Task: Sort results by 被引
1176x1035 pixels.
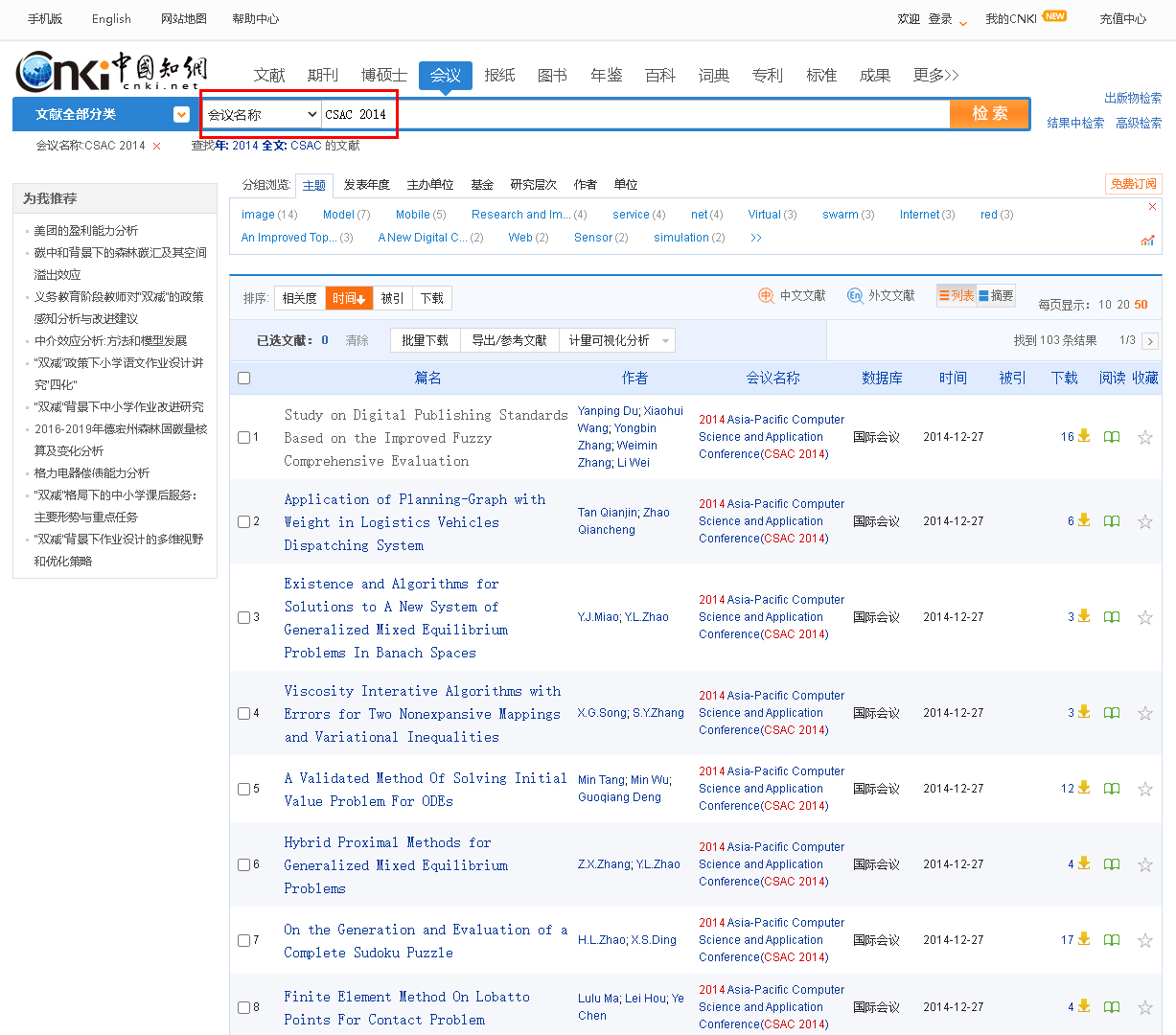Action: point(393,298)
